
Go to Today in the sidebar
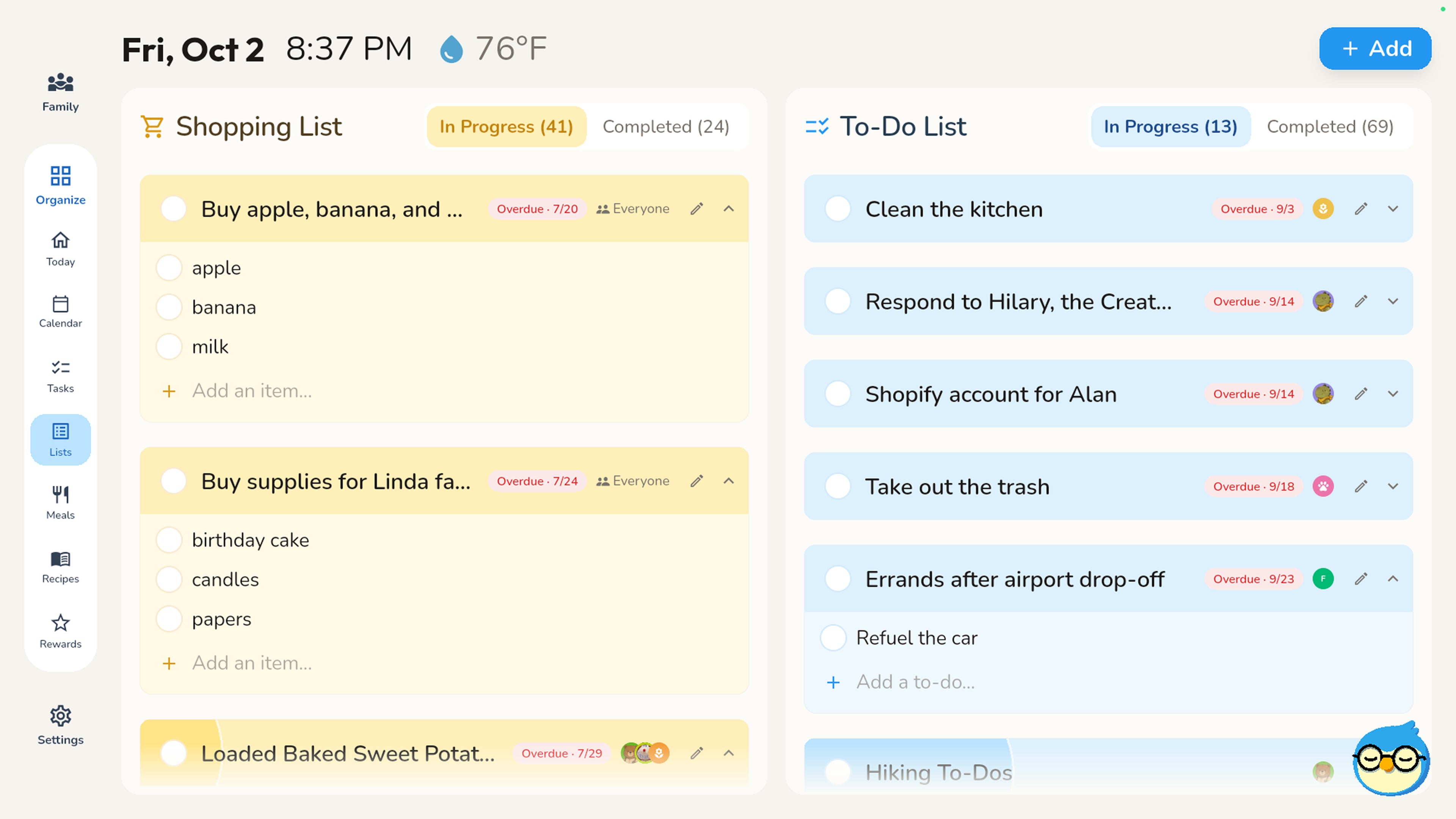point(61,249)
